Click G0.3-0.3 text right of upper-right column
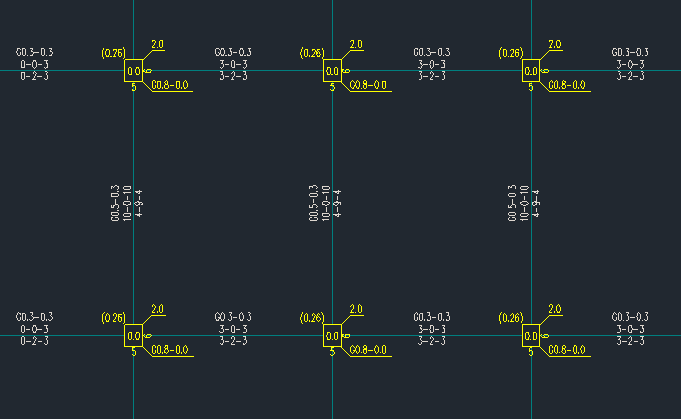 click(630, 53)
